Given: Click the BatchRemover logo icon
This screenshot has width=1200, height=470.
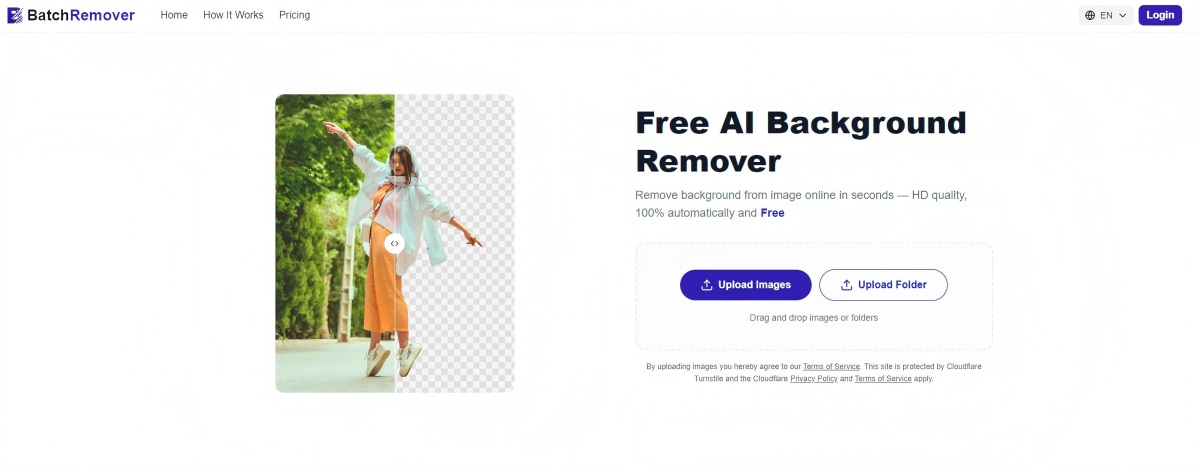Looking at the screenshot, I should (x=15, y=15).
